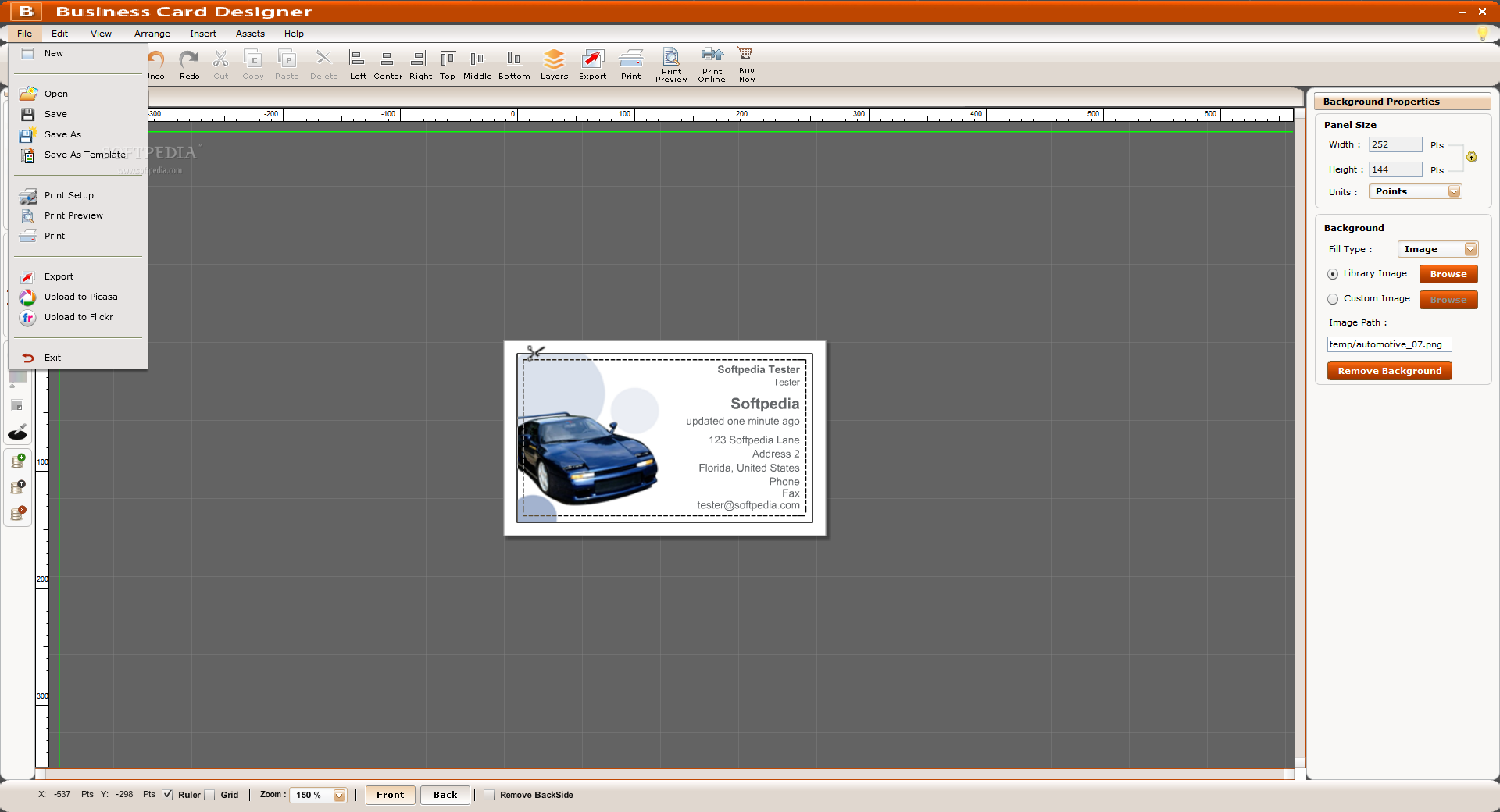Select the Custom Image radio button
This screenshot has height=812, width=1500.
[1333, 299]
